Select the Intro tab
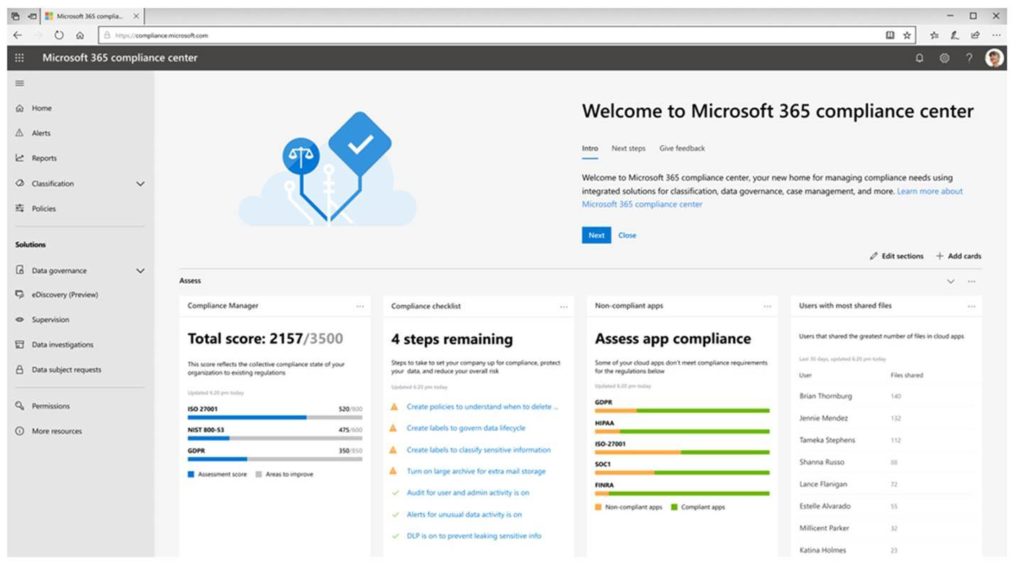This screenshot has height=574, width=1024. coord(590,149)
